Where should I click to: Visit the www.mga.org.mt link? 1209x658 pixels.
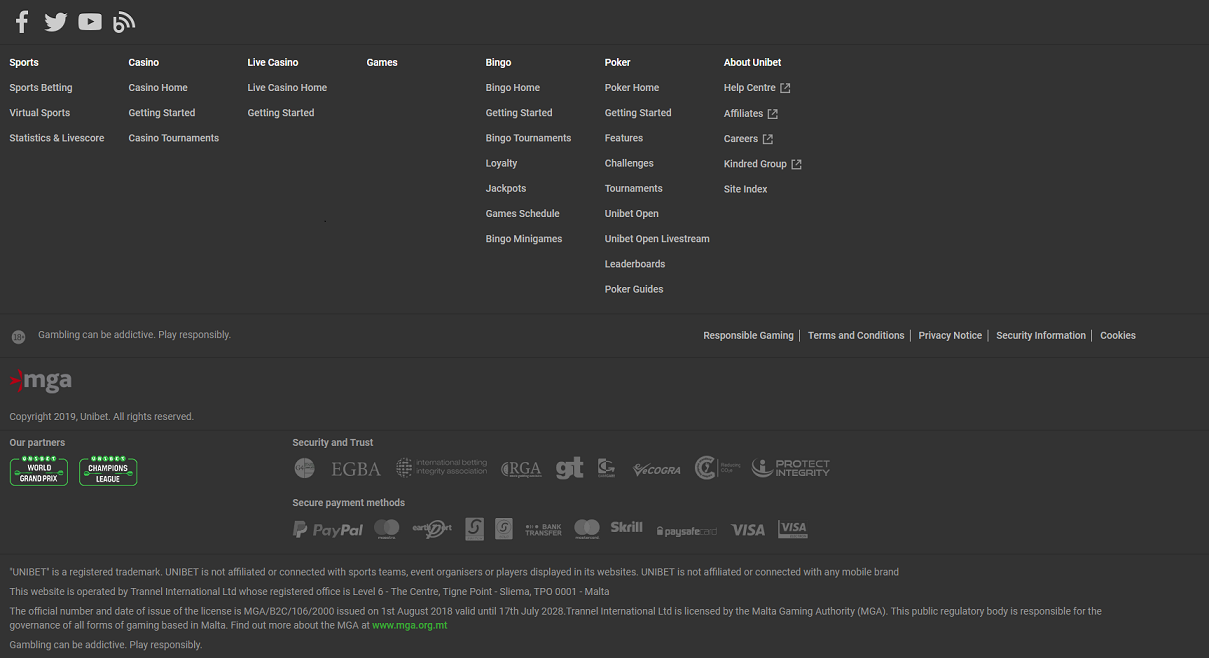[410, 626]
